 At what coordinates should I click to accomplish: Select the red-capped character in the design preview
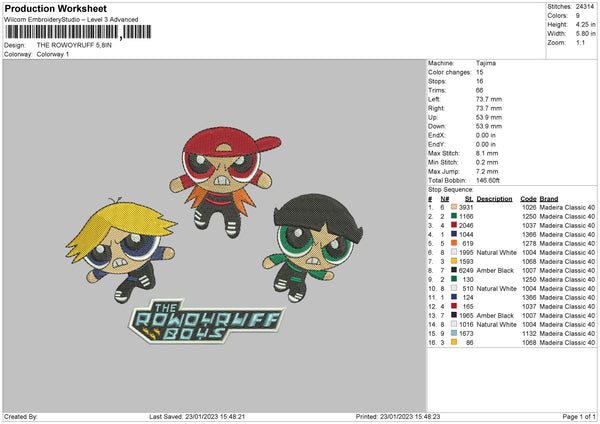225,182
